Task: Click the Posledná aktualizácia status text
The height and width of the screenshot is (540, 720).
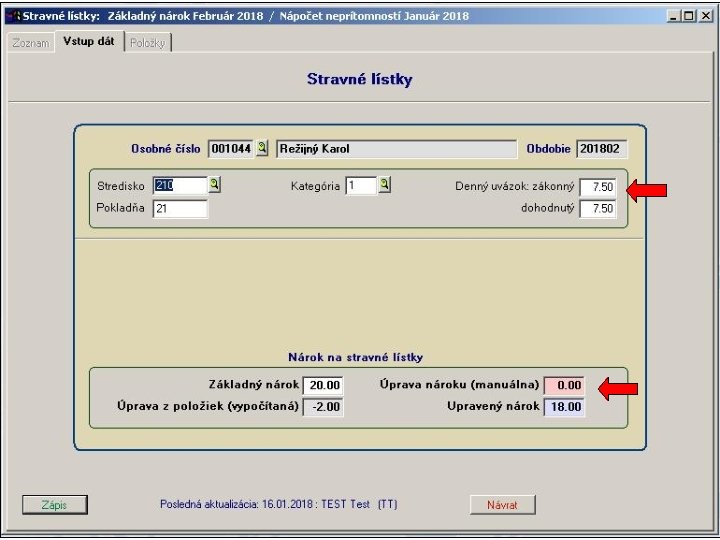Action: 278,504
